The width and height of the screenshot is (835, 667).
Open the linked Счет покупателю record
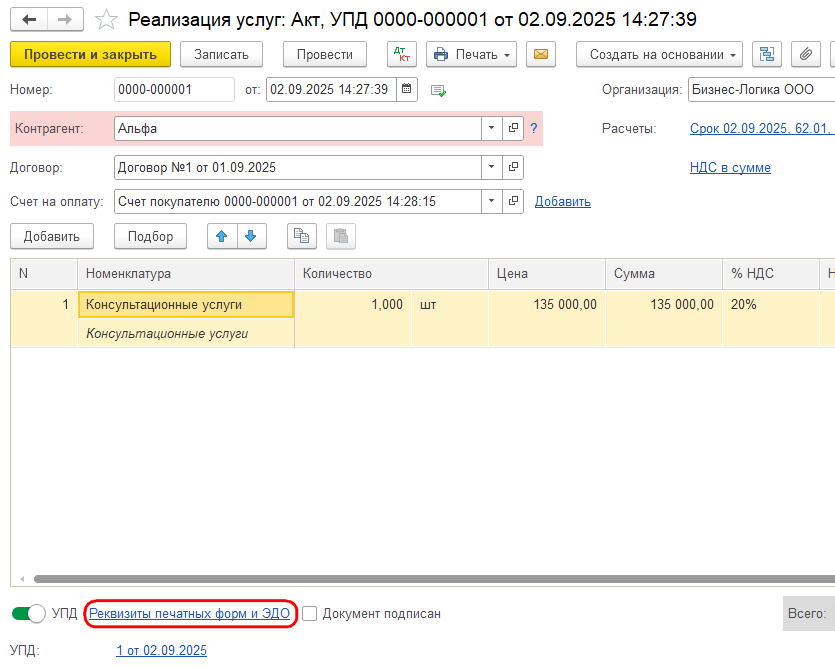[x=513, y=201]
